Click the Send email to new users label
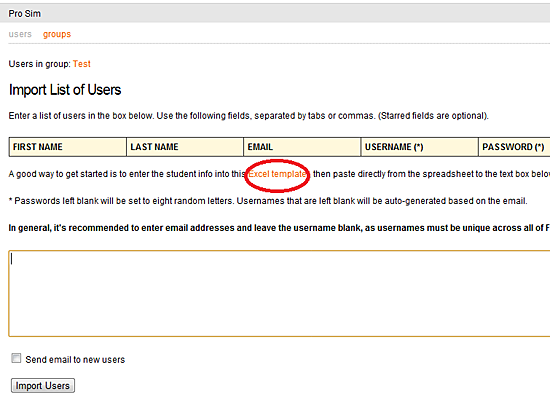This screenshot has height=397, width=550. [x=75, y=359]
